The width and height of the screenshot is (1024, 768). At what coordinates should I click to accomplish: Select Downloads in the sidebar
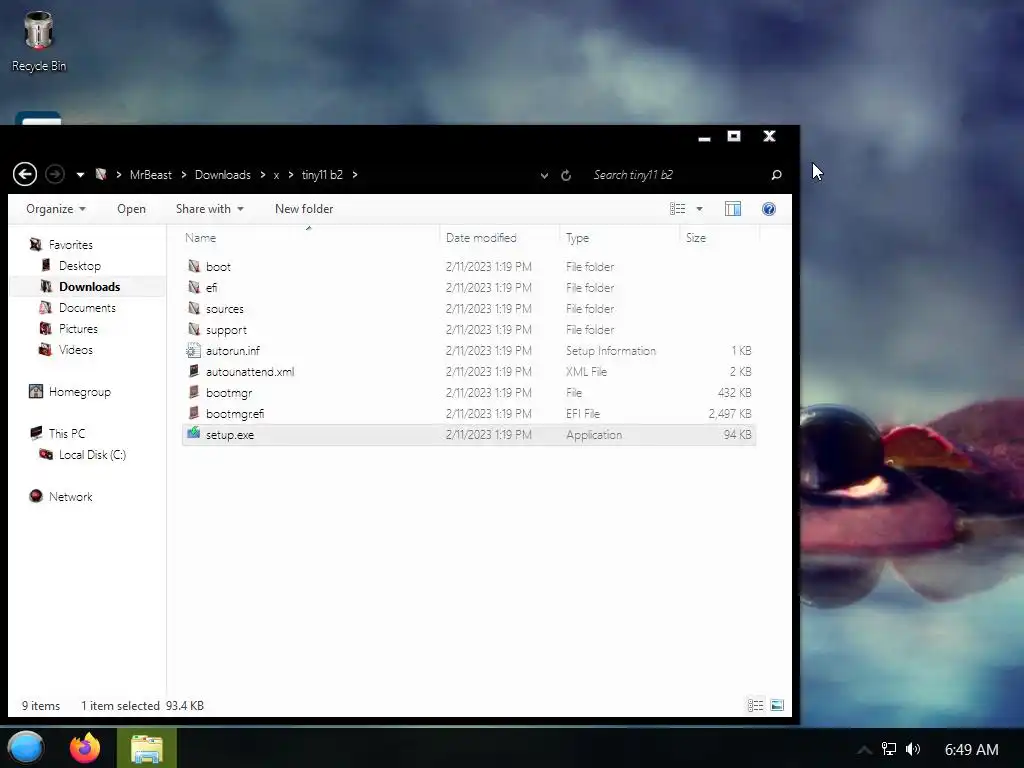[89, 287]
